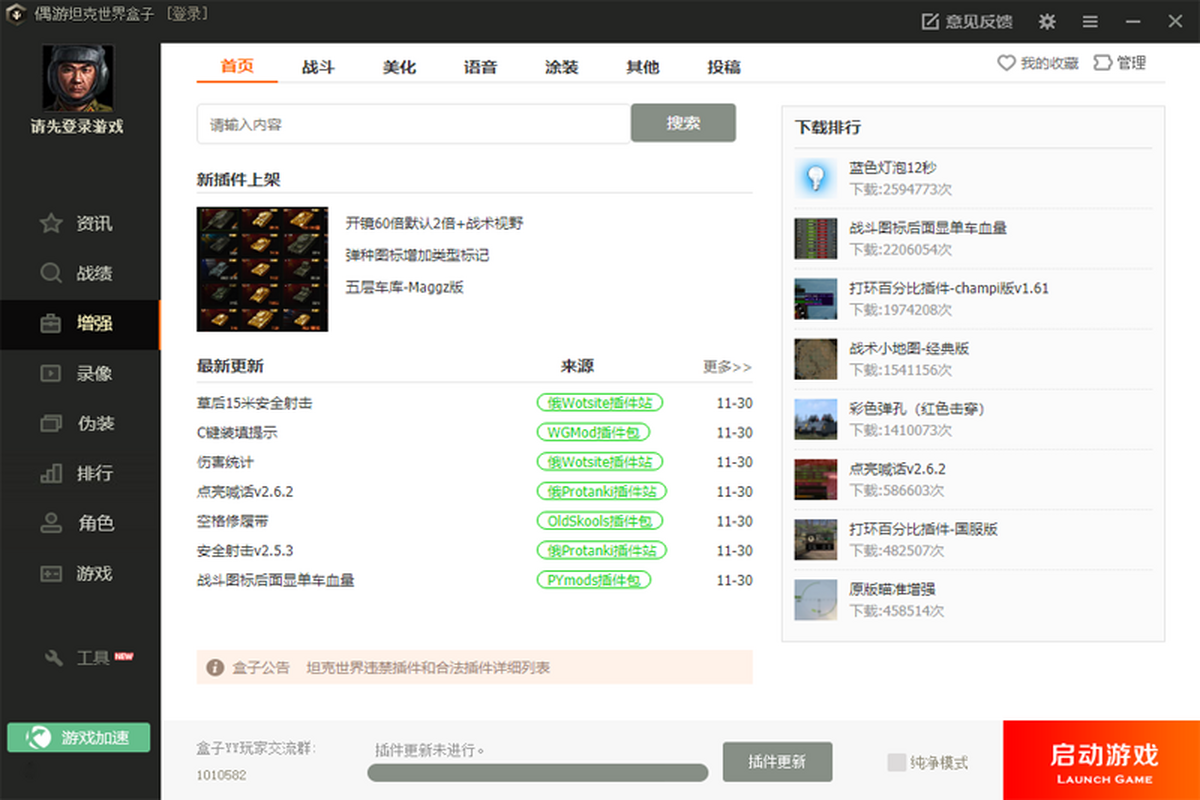Open the 游戏 game icon
The height and width of the screenshot is (800, 1200).
(51, 573)
